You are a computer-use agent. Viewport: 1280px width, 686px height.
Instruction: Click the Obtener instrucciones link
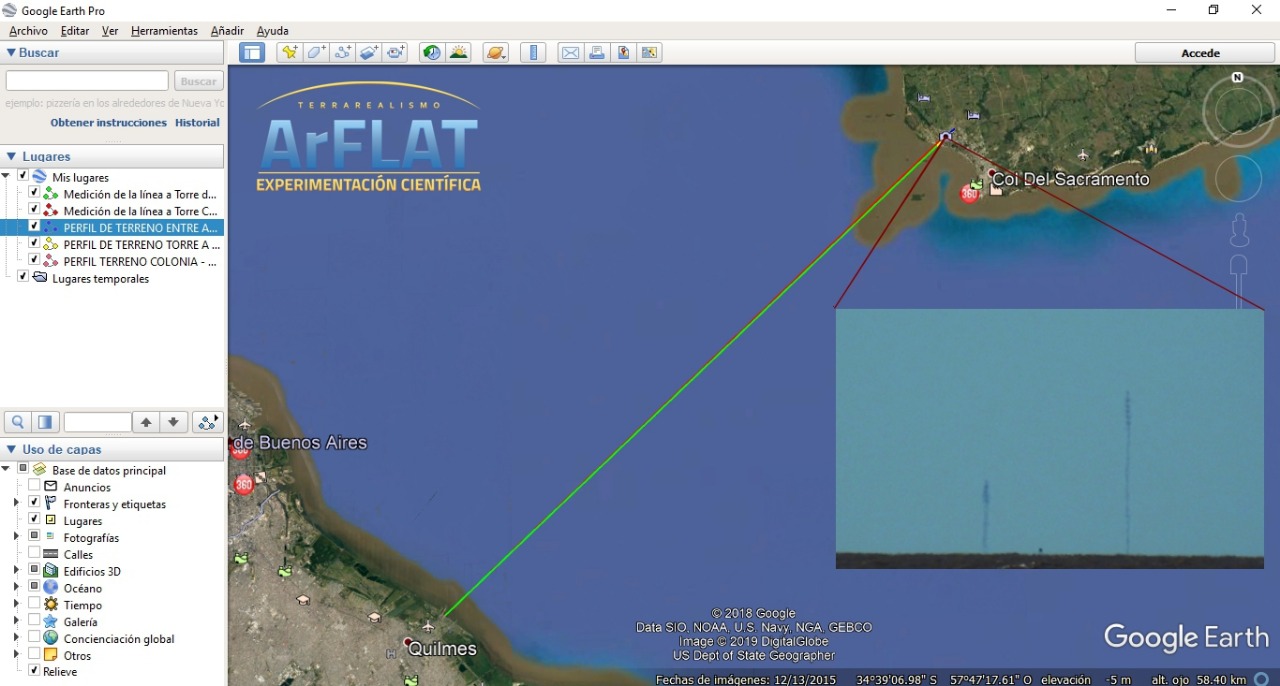click(108, 122)
